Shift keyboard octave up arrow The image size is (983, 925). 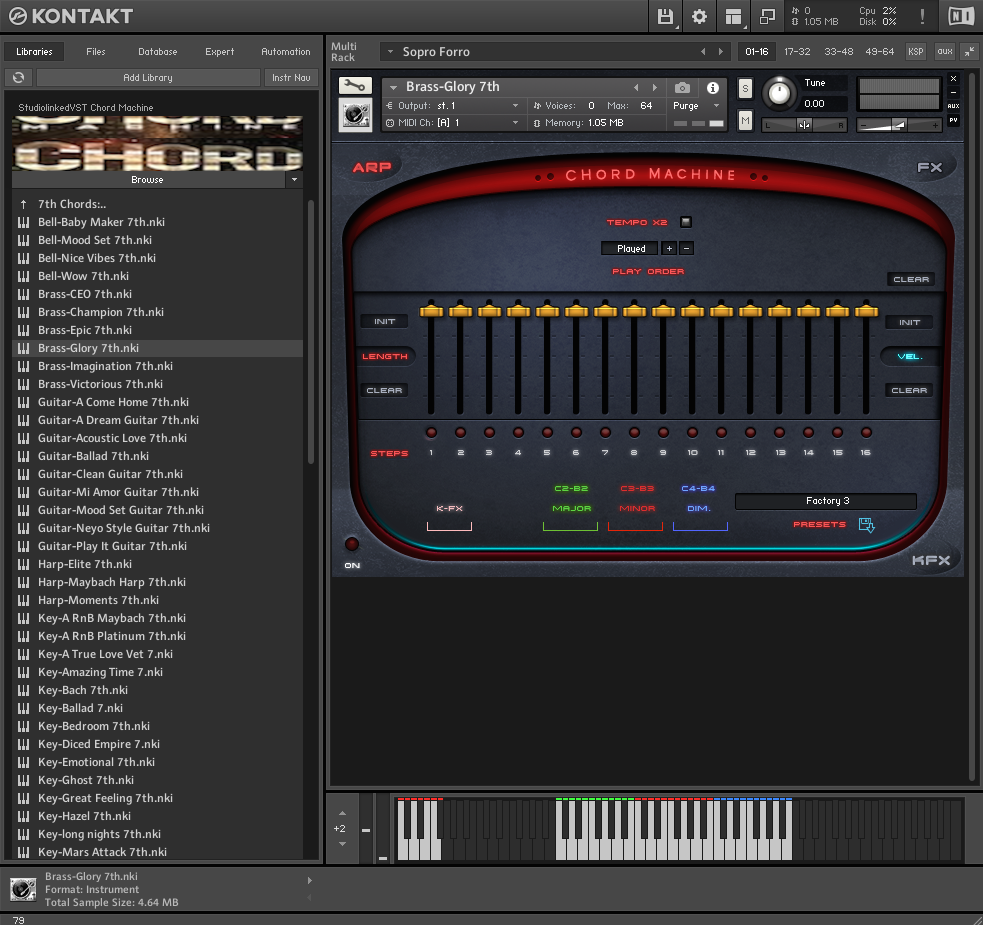(x=342, y=813)
